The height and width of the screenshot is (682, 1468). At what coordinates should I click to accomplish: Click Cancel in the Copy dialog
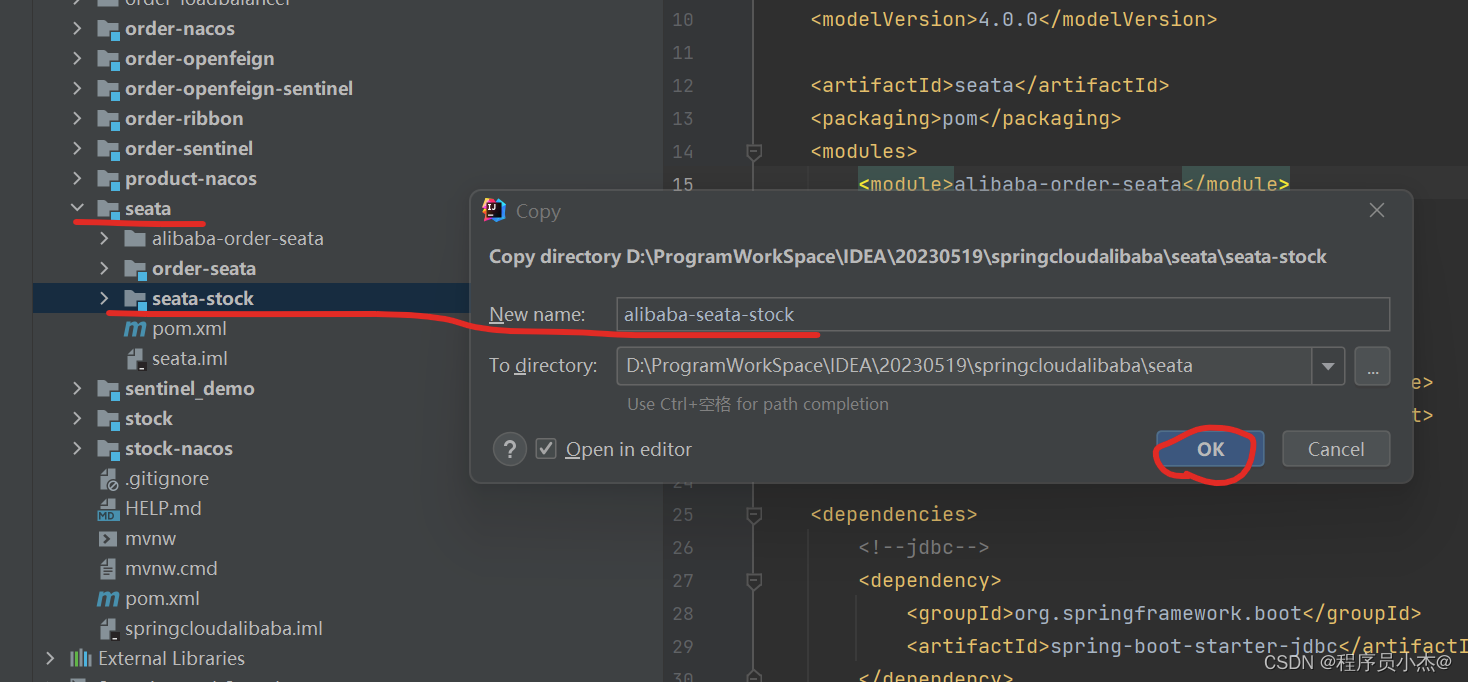[x=1336, y=449]
